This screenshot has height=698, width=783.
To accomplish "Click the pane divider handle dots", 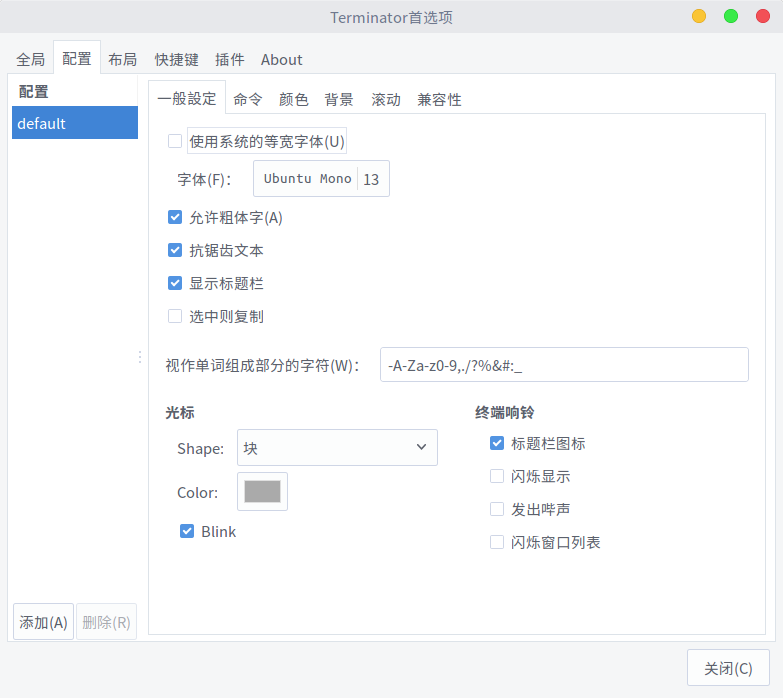I will tap(140, 357).
